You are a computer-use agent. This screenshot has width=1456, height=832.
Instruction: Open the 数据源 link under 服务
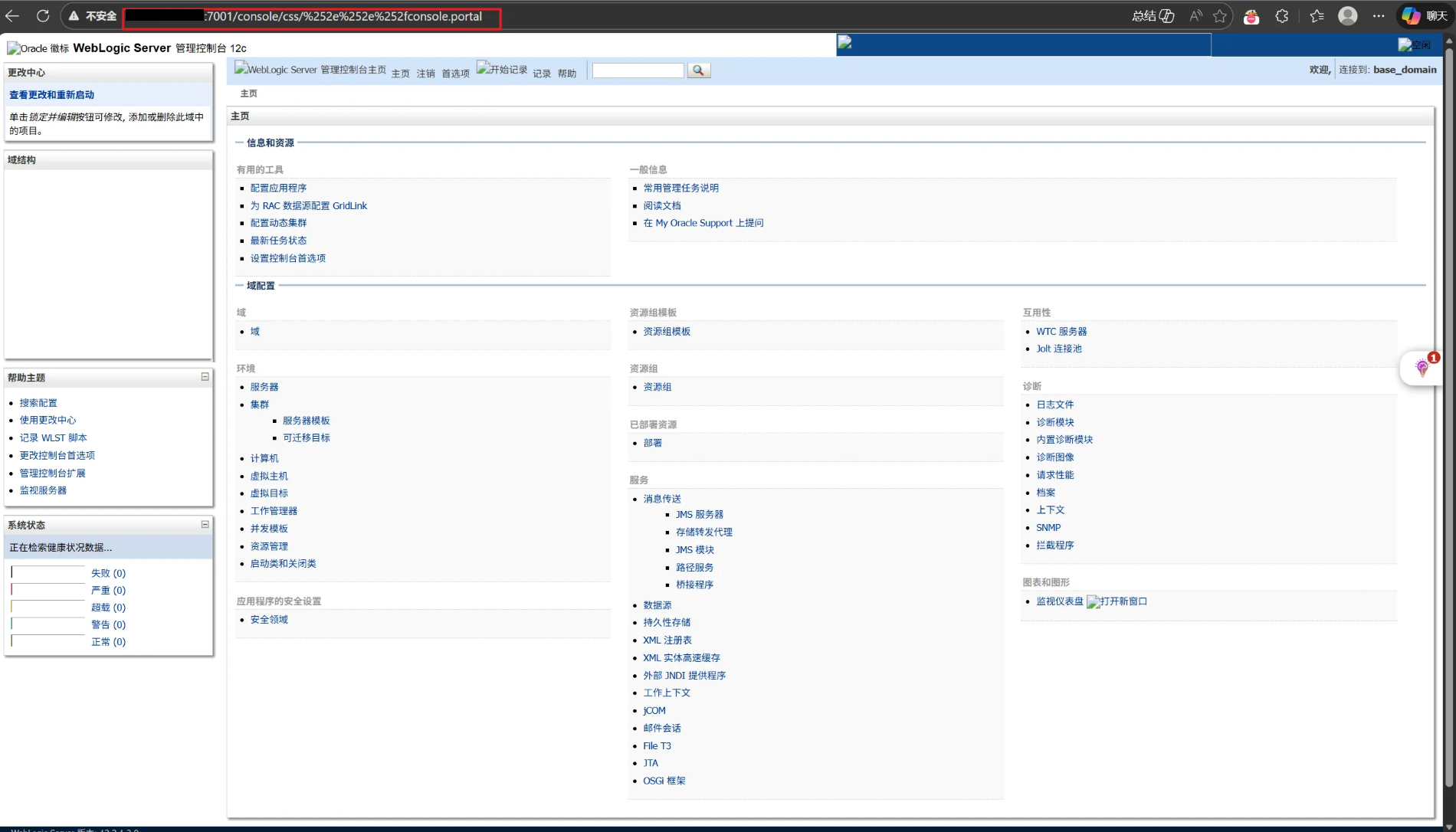coord(657,605)
